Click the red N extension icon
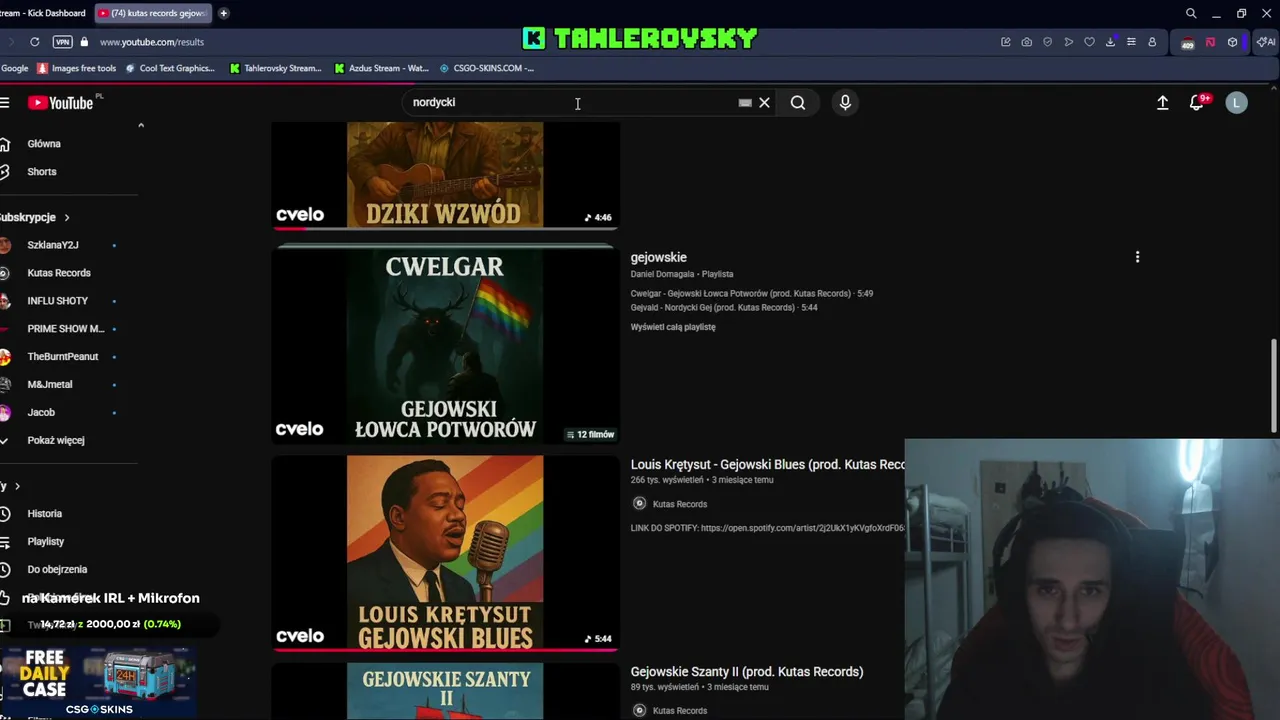 (1210, 42)
